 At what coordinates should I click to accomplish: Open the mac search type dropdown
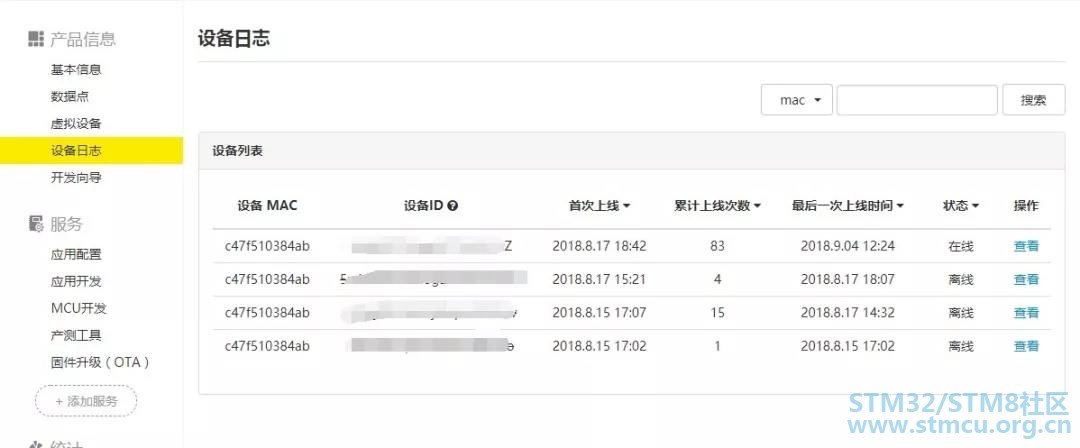tap(797, 100)
